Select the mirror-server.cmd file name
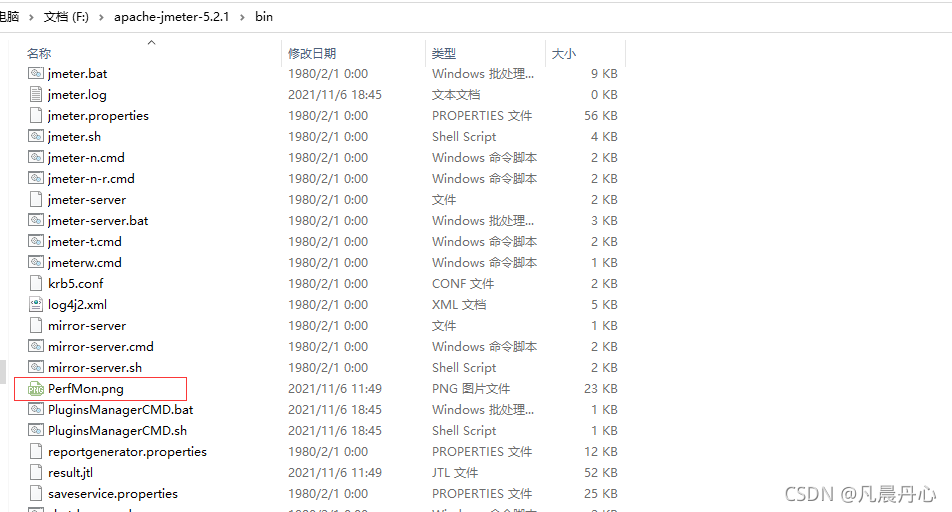The image size is (952, 512). pos(101,346)
